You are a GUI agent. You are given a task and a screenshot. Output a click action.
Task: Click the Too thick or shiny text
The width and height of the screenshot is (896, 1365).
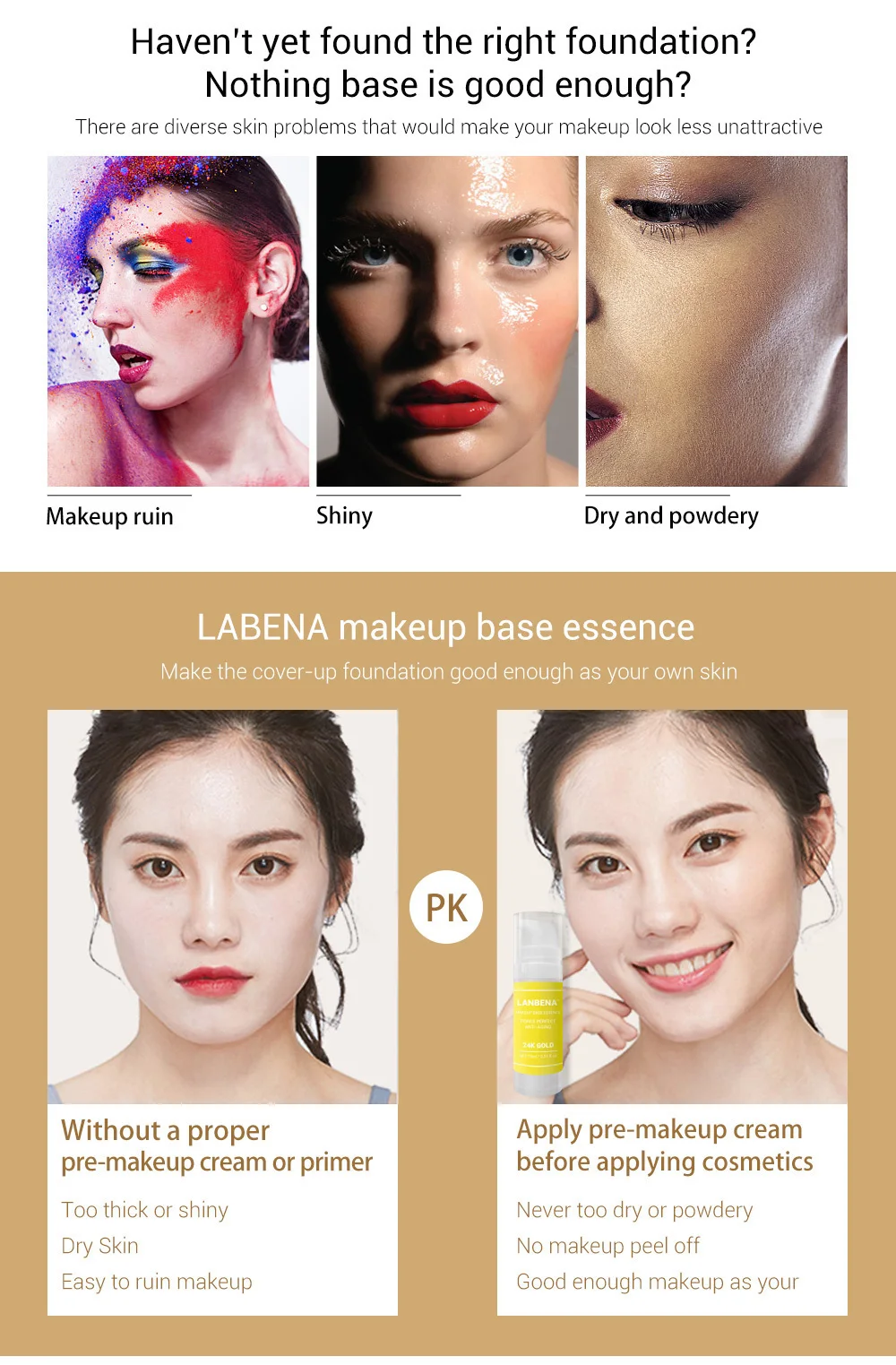[x=144, y=1210]
